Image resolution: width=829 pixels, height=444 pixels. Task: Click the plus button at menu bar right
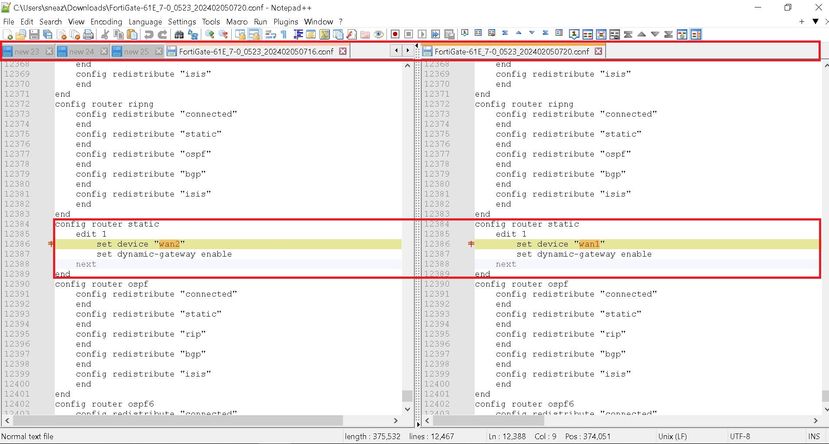802,22
